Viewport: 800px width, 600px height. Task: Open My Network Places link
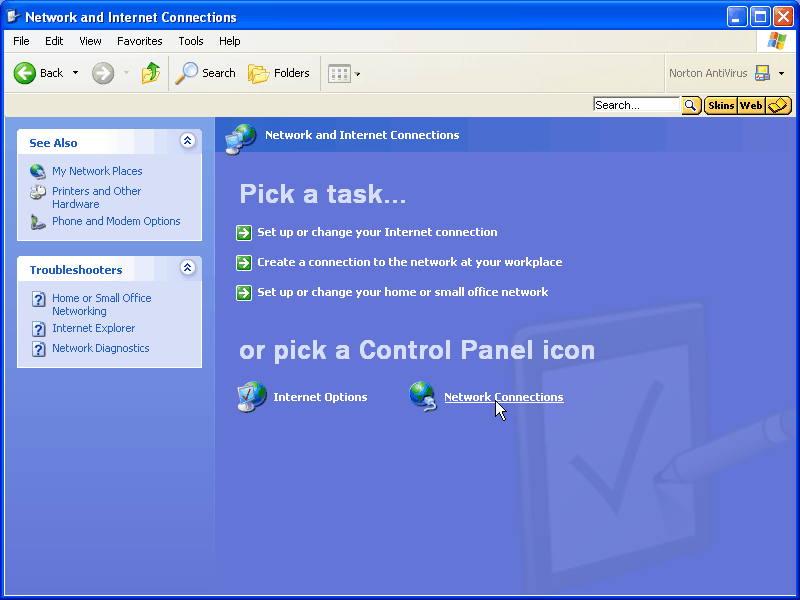[97, 171]
